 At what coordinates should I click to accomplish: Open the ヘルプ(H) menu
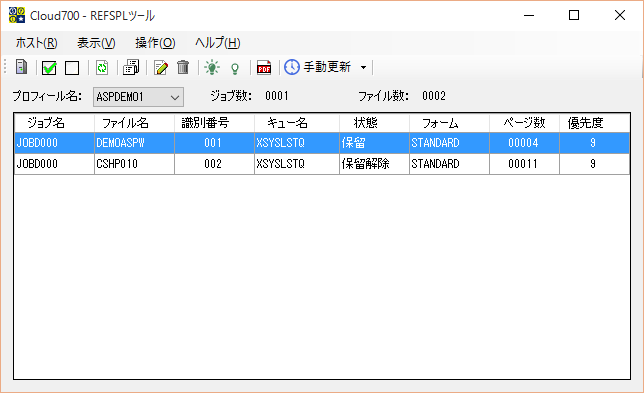[217, 43]
